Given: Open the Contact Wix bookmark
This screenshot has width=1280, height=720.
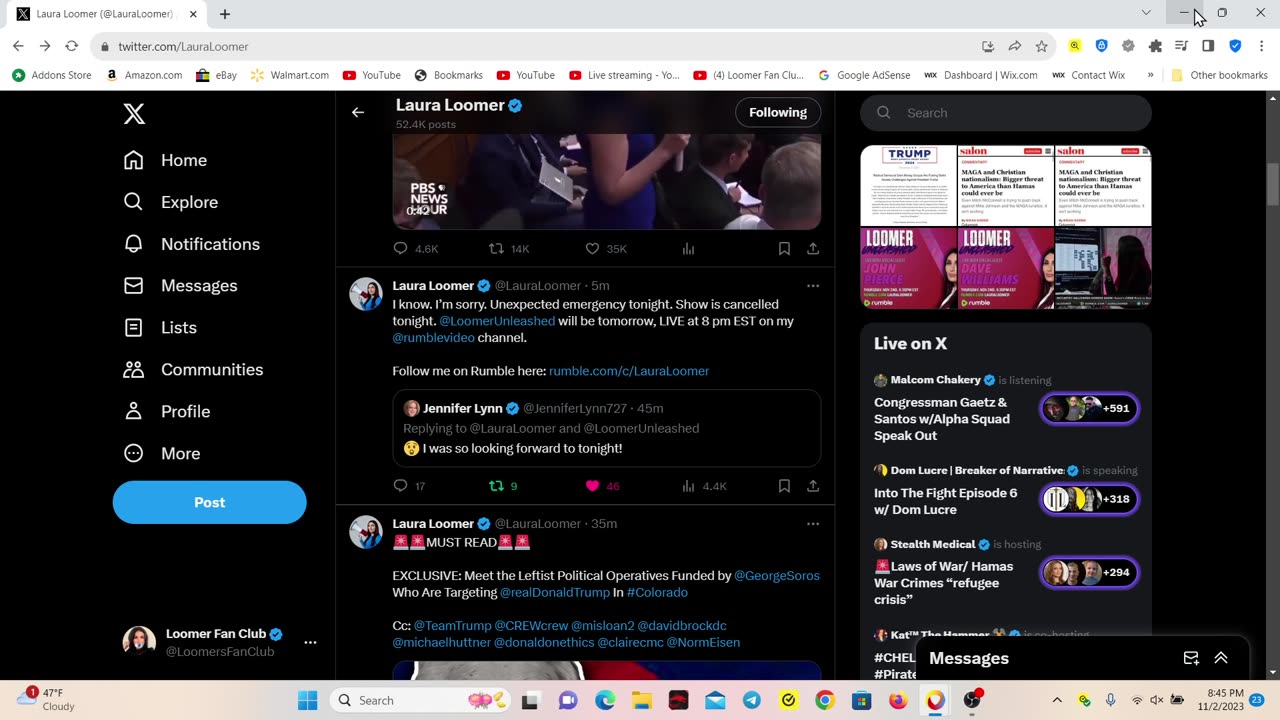Looking at the screenshot, I should [1088, 75].
